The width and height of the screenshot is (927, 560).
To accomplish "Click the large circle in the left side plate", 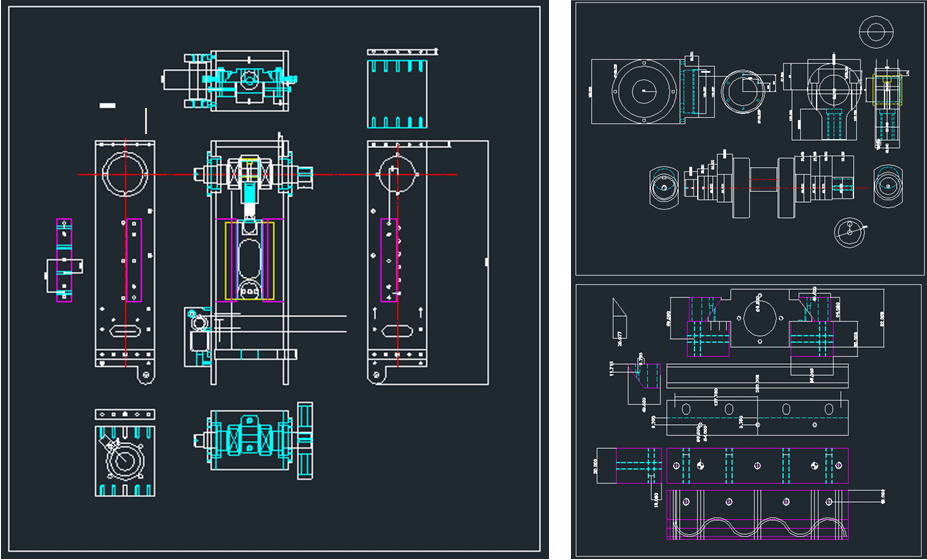I will (125, 173).
